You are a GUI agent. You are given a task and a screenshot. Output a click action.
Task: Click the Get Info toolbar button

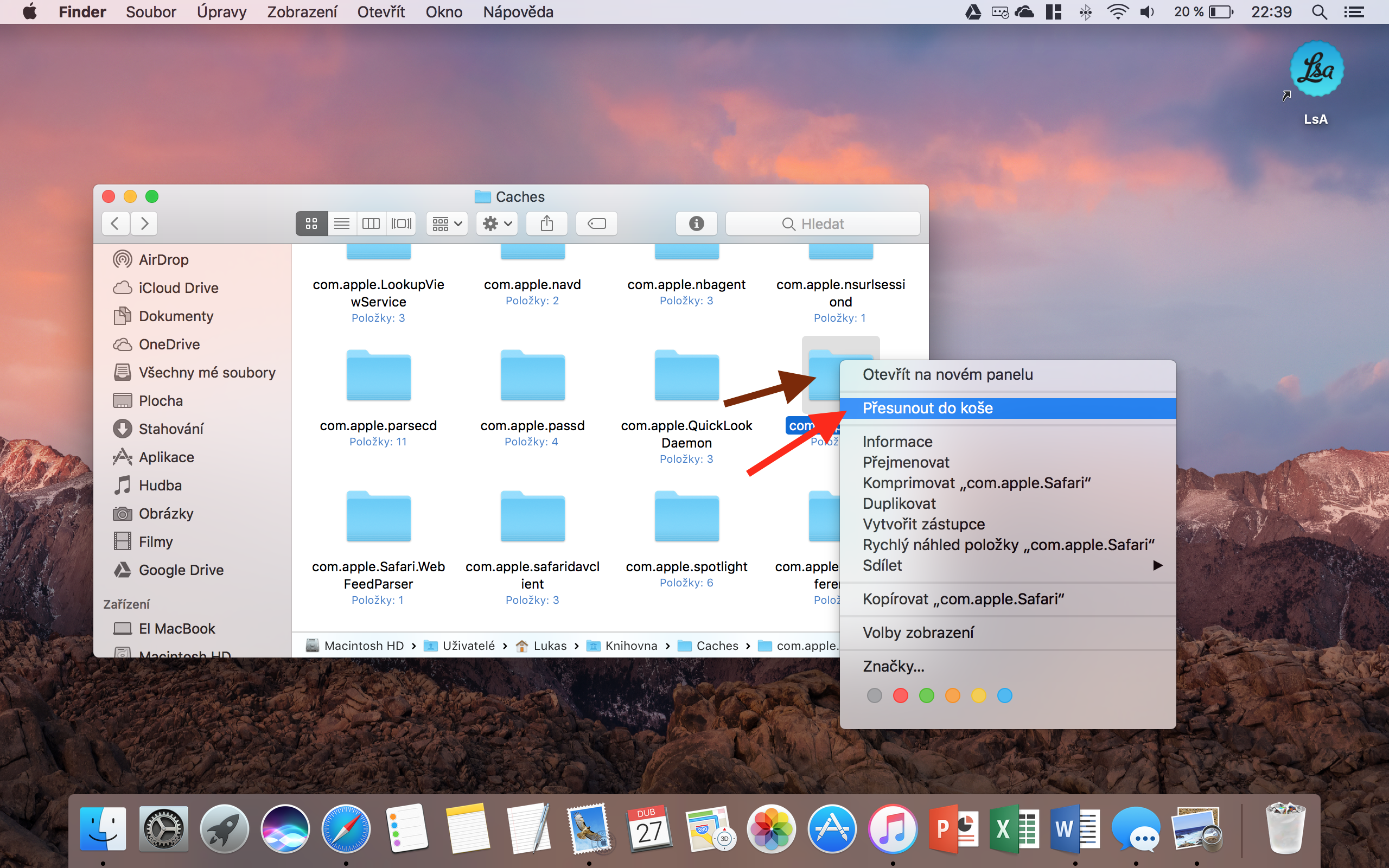pyautogui.click(x=696, y=224)
